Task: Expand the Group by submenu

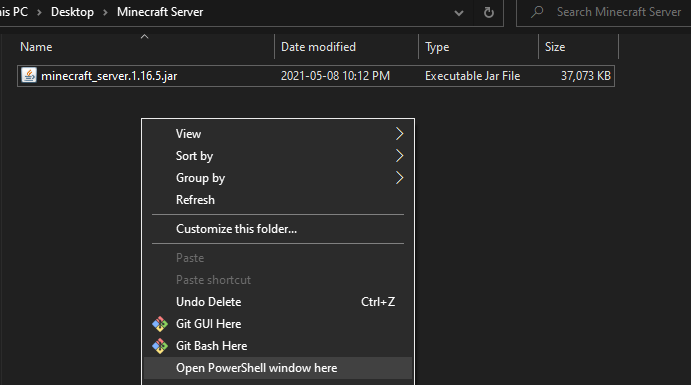Action: 278,178
